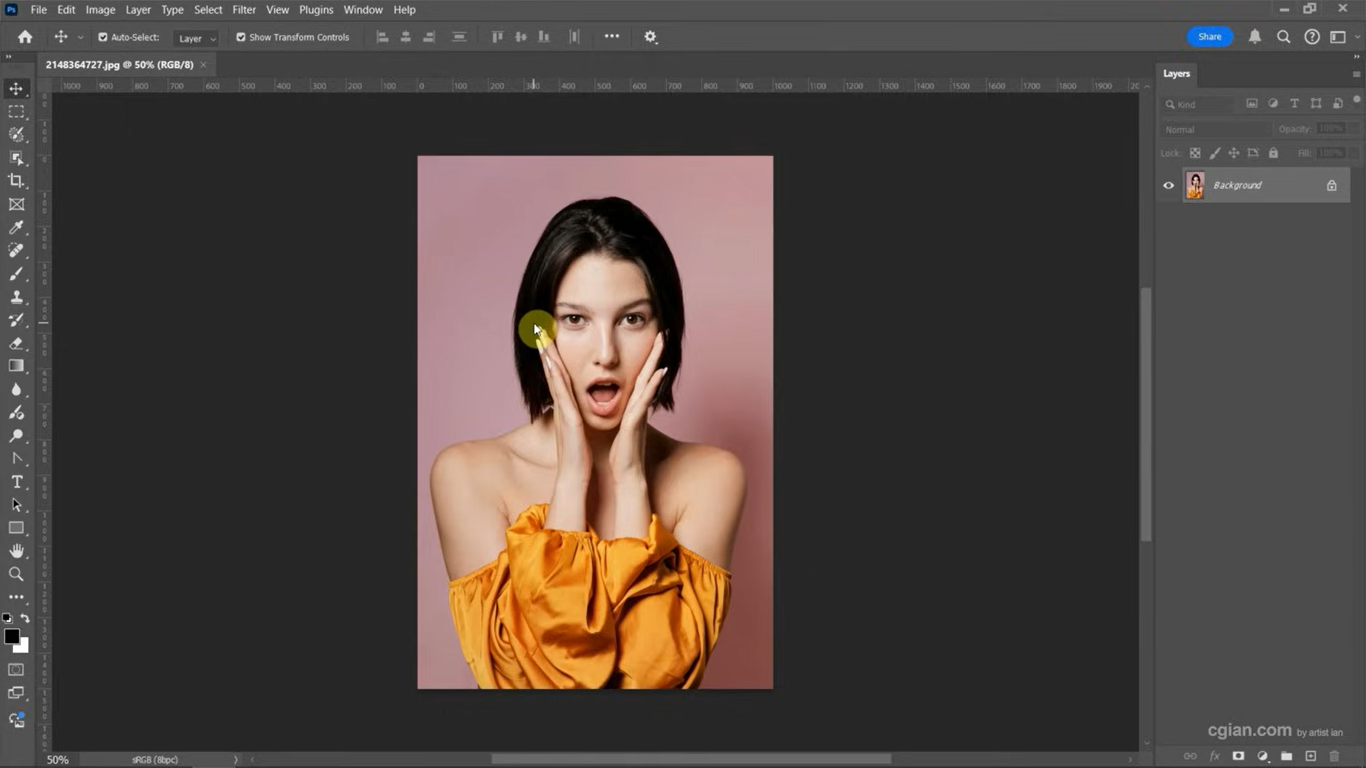Activate the Crop tool
This screenshot has height=768, width=1366.
[16, 181]
